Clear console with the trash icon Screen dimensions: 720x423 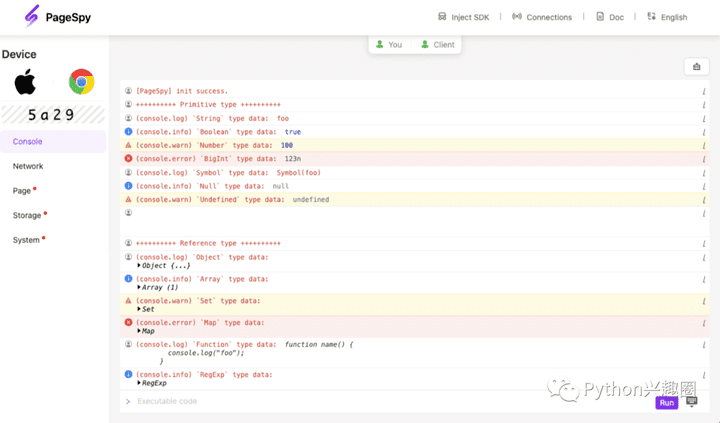[x=697, y=67]
